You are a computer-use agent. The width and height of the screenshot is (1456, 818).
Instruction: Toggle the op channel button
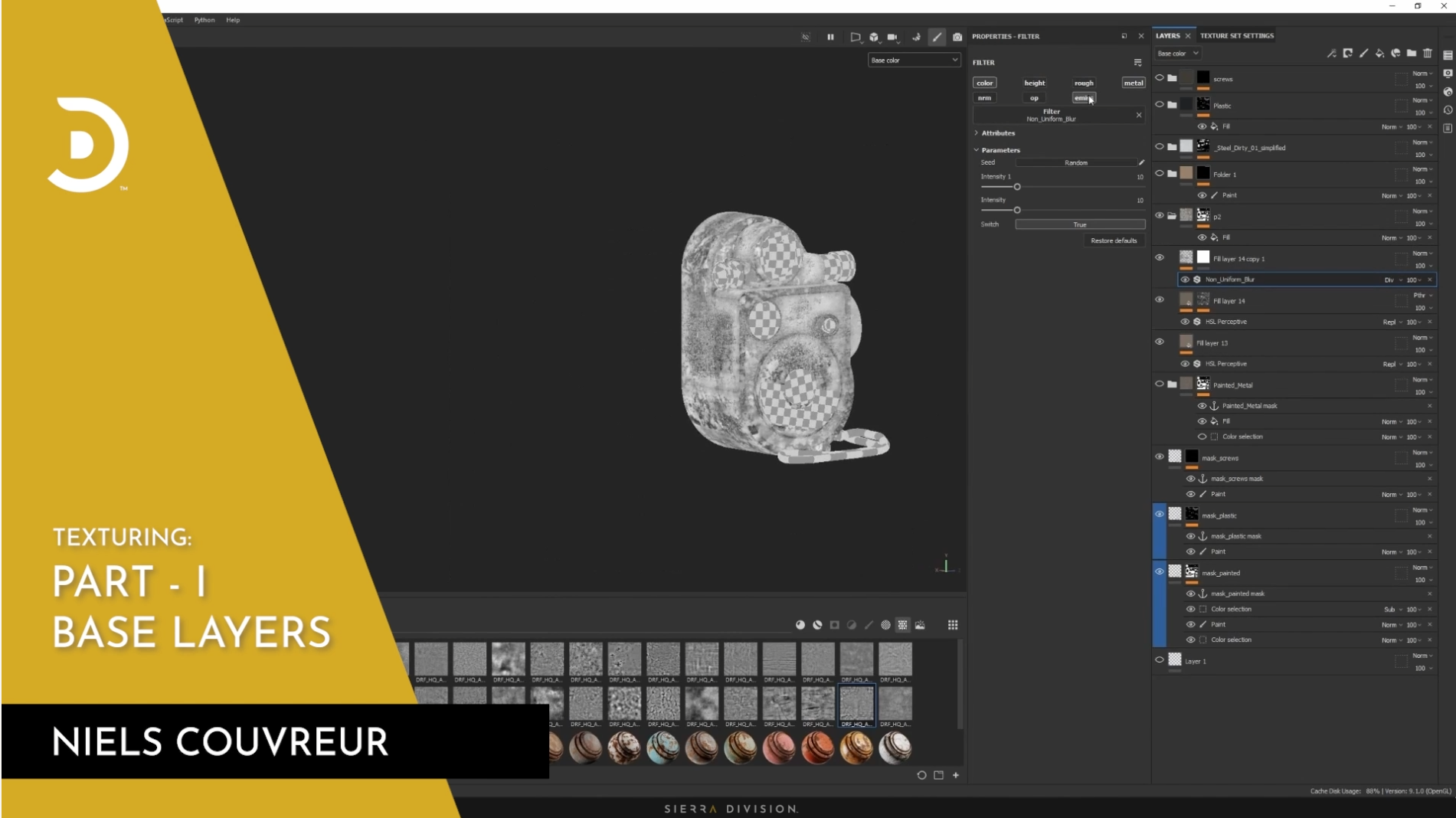[1035, 98]
